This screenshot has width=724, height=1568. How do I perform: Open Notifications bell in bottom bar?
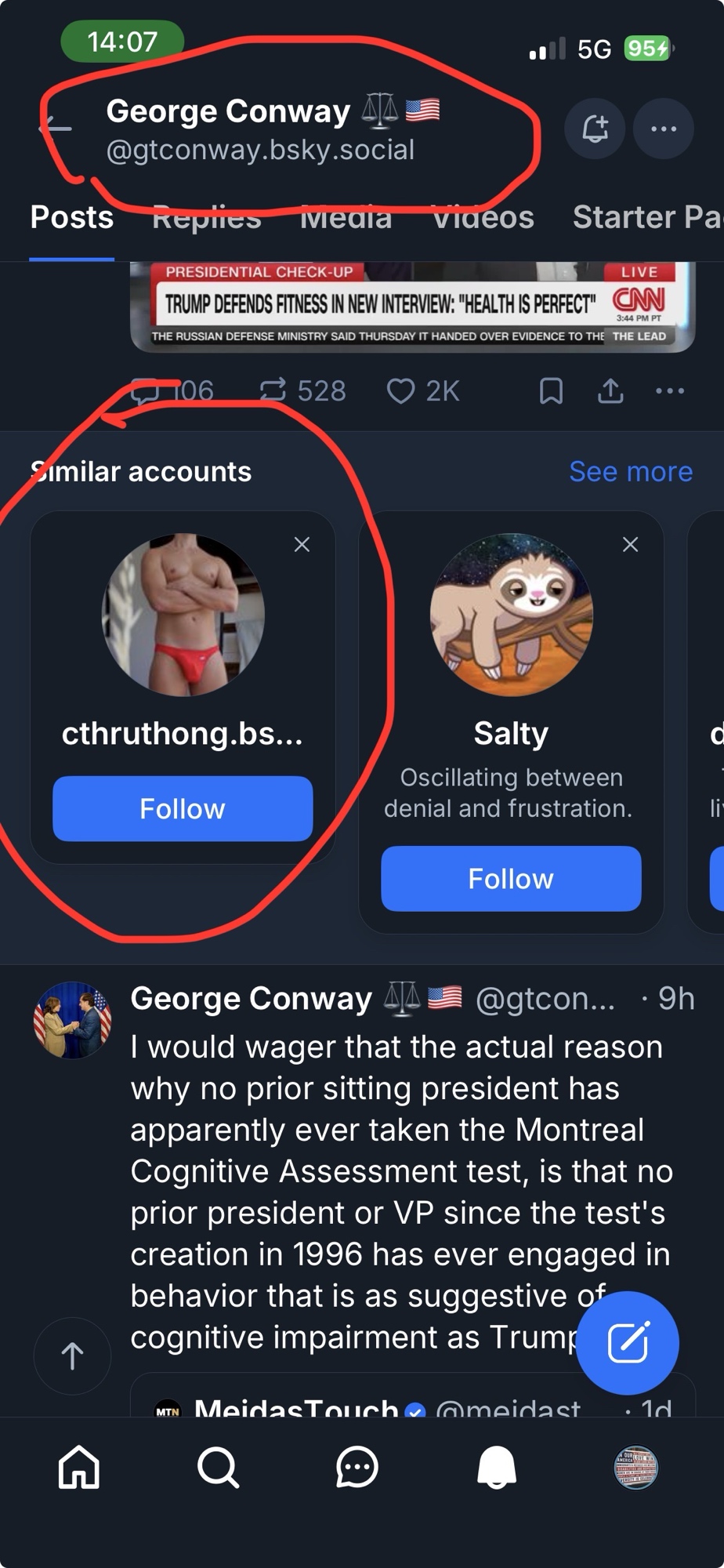coord(497,1467)
